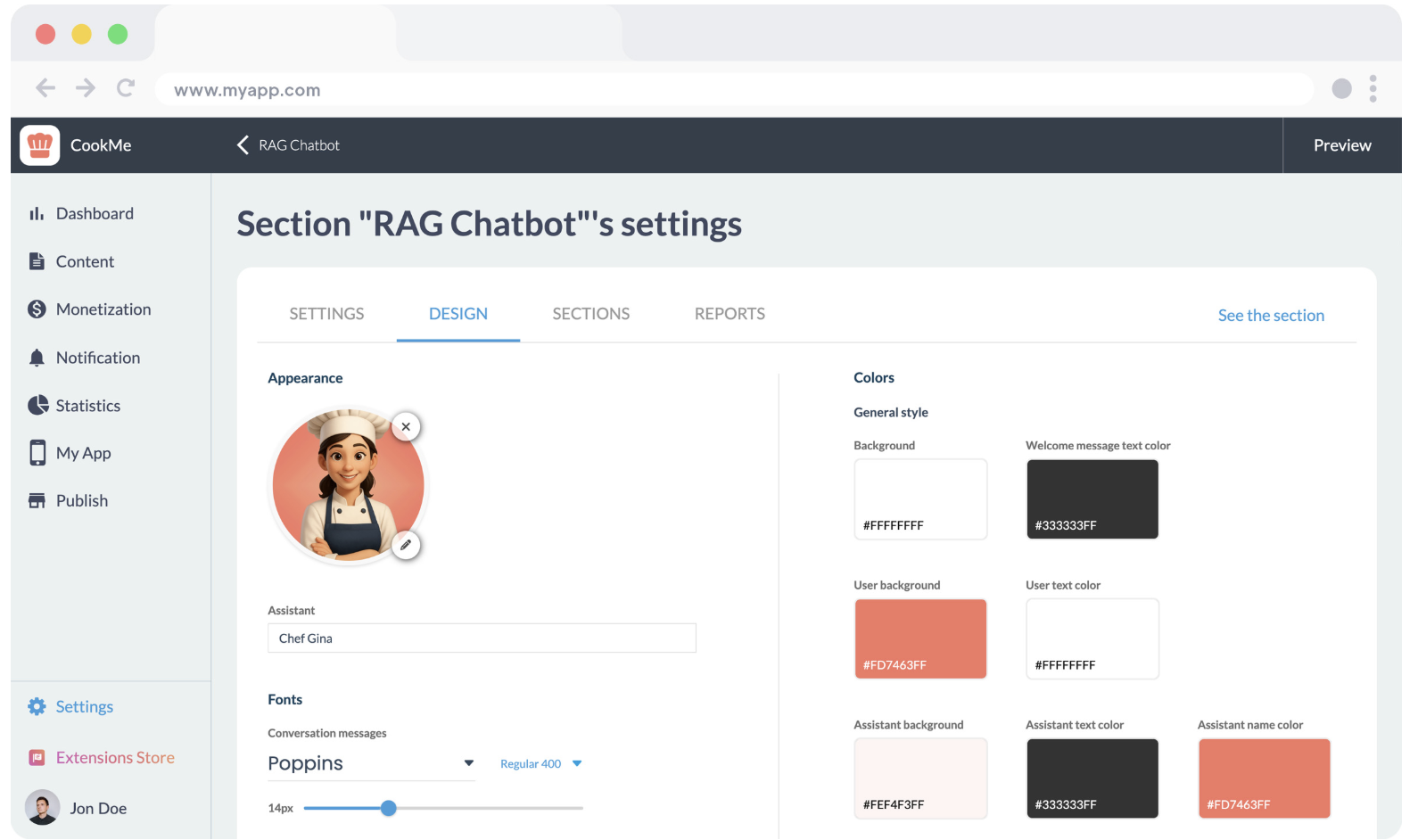Open the Extensions Store icon

point(37,758)
